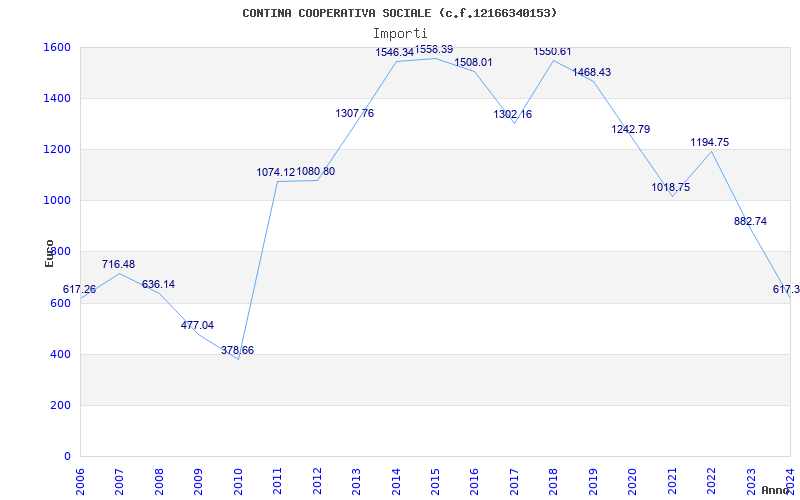Select the 716.48 data label

click(118, 264)
